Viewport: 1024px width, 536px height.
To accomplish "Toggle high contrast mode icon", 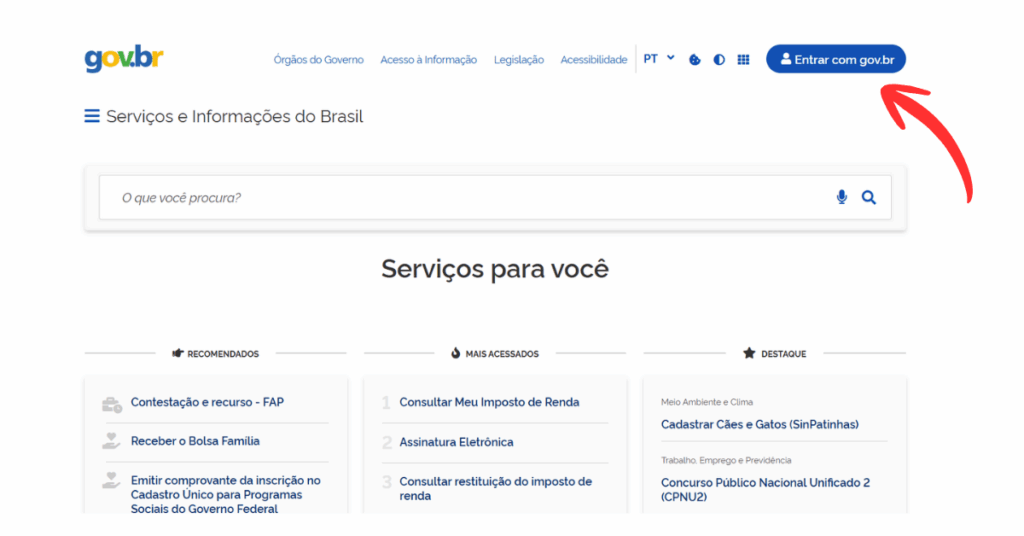I will point(719,60).
